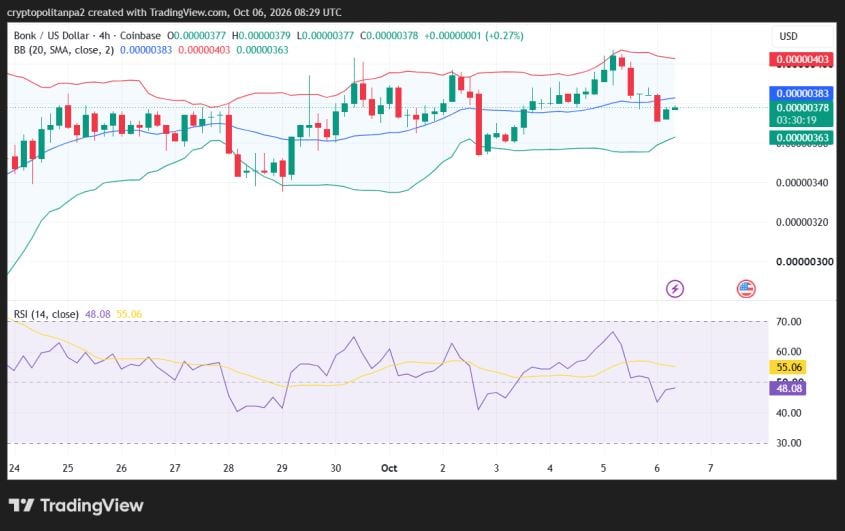
Task: Click the 0.00000300 price axis value
Action: pyautogui.click(x=805, y=261)
